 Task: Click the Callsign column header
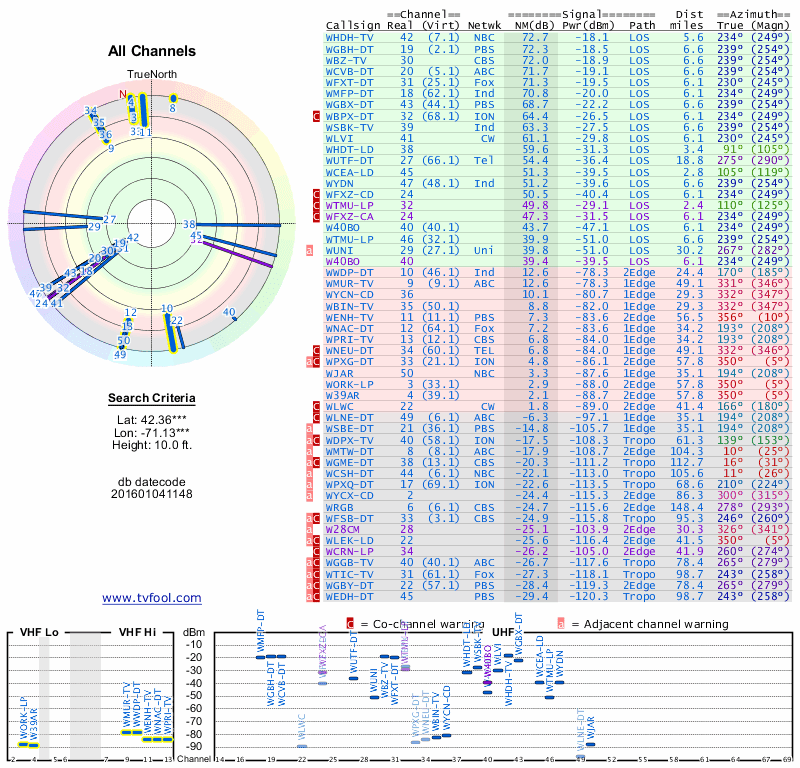(x=354, y=25)
